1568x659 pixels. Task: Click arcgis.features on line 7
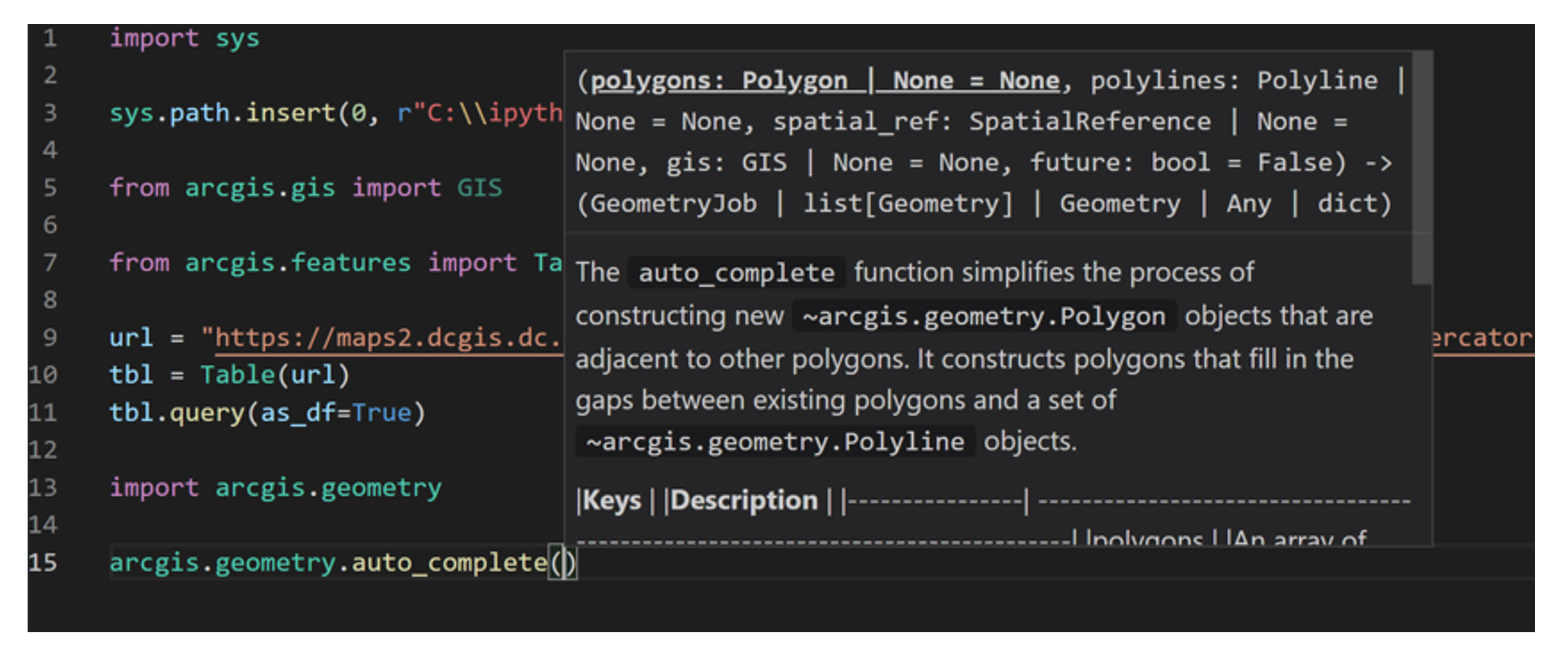(298, 263)
